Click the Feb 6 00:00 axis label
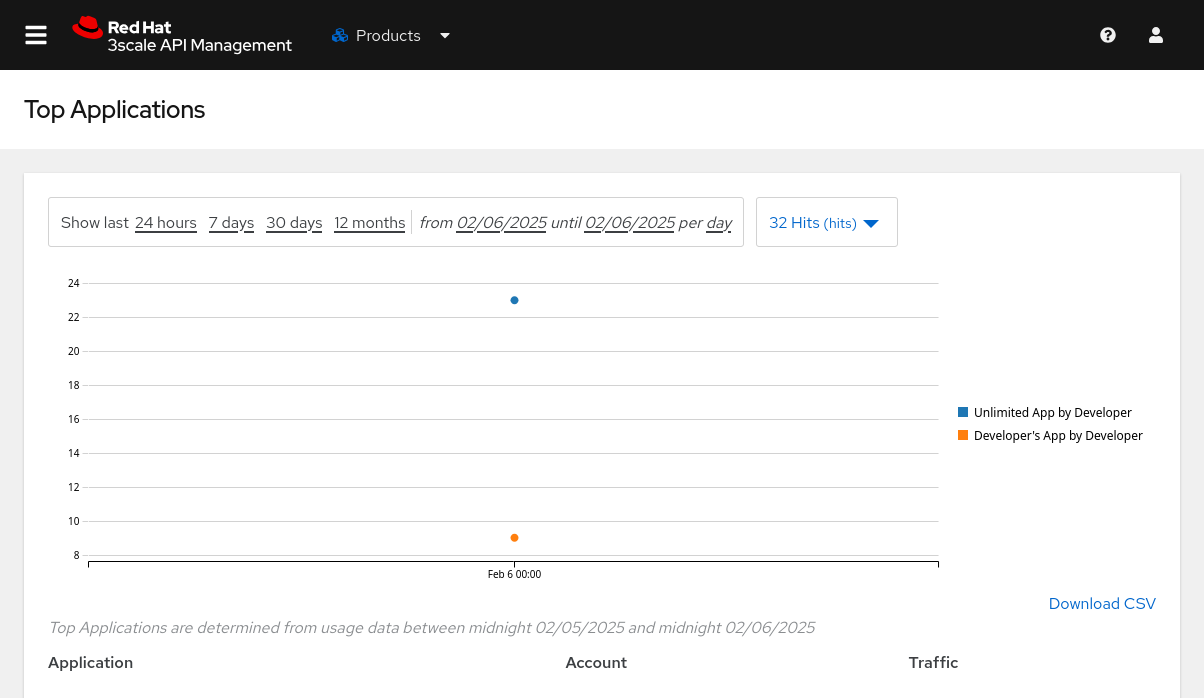The width and height of the screenshot is (1204, 698). pyautogui.click(x=515, y=574)
